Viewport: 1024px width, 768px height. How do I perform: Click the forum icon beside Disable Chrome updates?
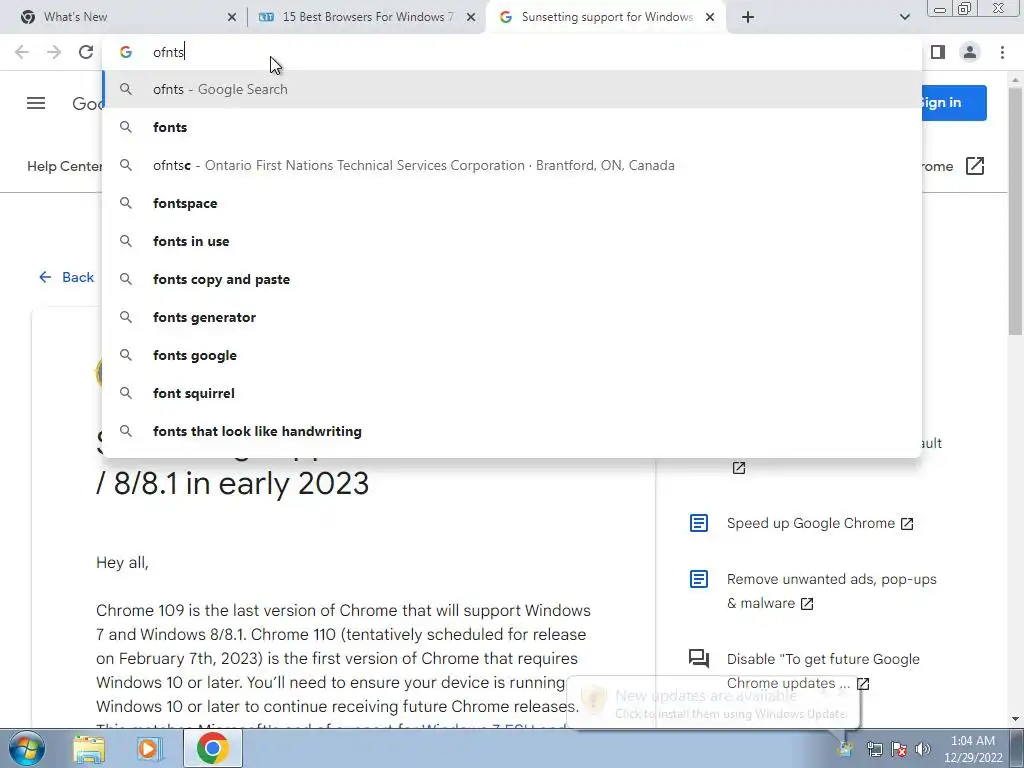[x=699, y=658]
